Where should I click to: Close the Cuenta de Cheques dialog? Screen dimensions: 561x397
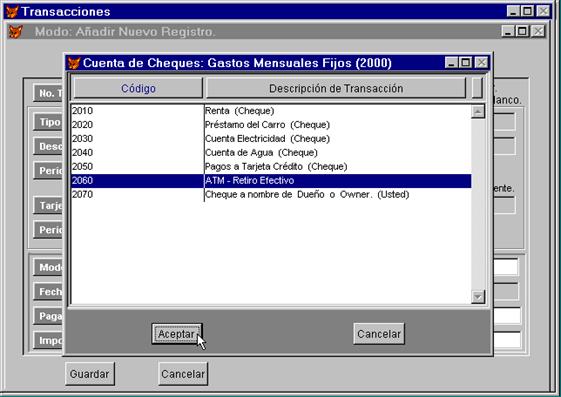coord(481,63)
